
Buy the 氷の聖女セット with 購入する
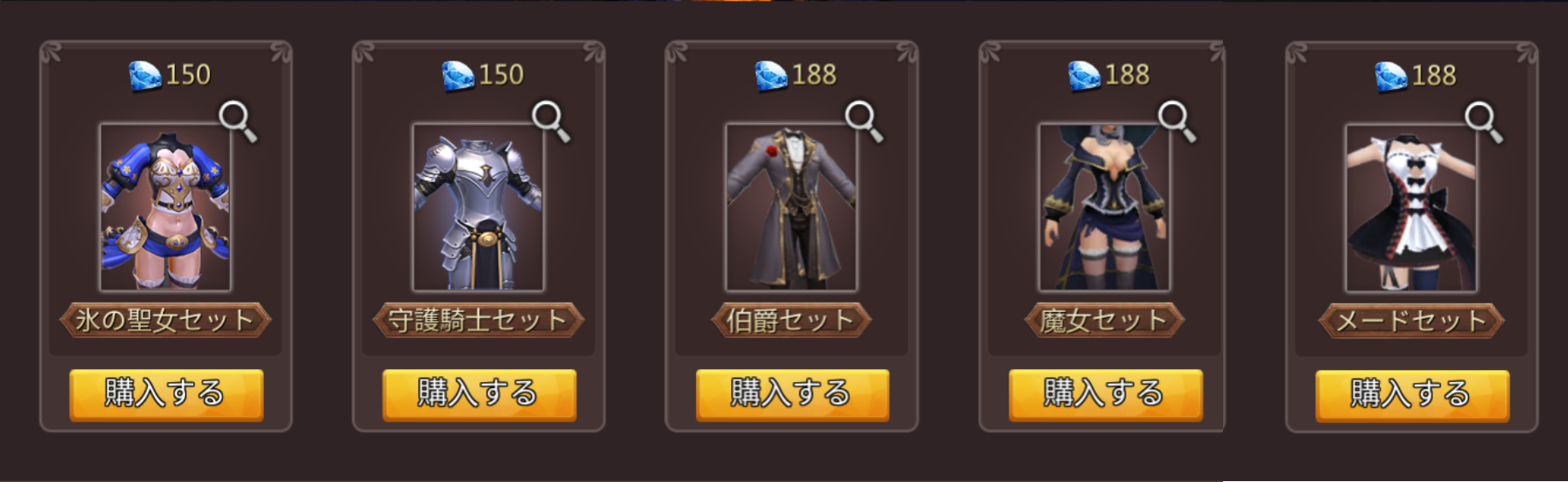(x=167, y=394)
